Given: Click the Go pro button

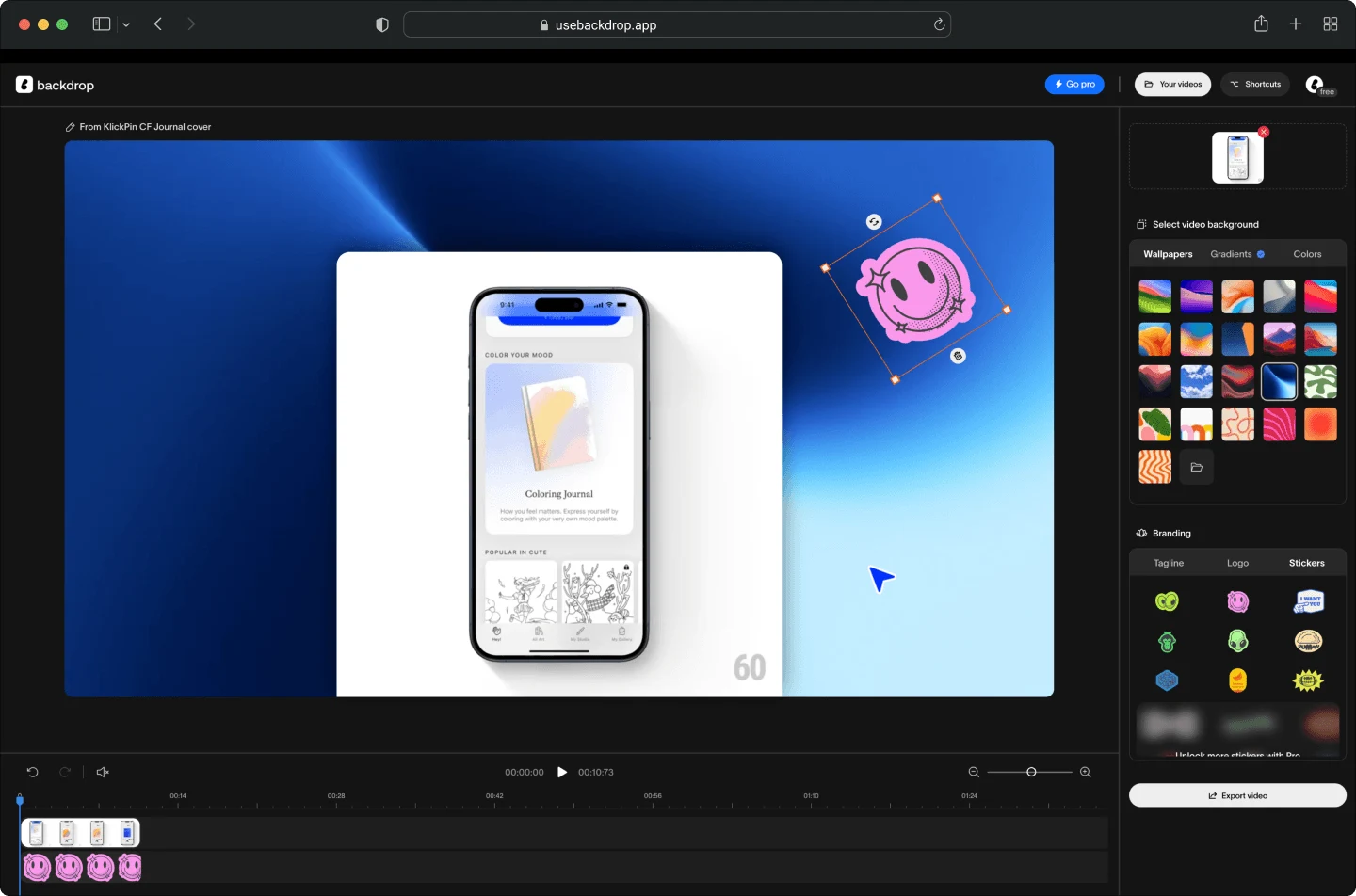Looking at the screenshot, I should click(1074, 85).
